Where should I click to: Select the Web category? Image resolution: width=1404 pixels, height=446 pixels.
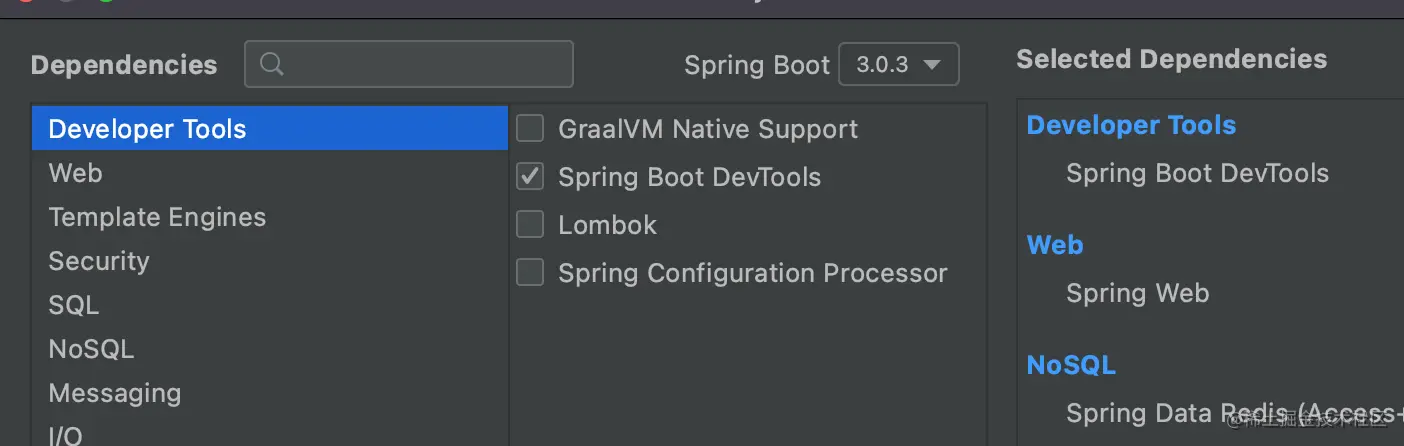click(x=76, y=173)
